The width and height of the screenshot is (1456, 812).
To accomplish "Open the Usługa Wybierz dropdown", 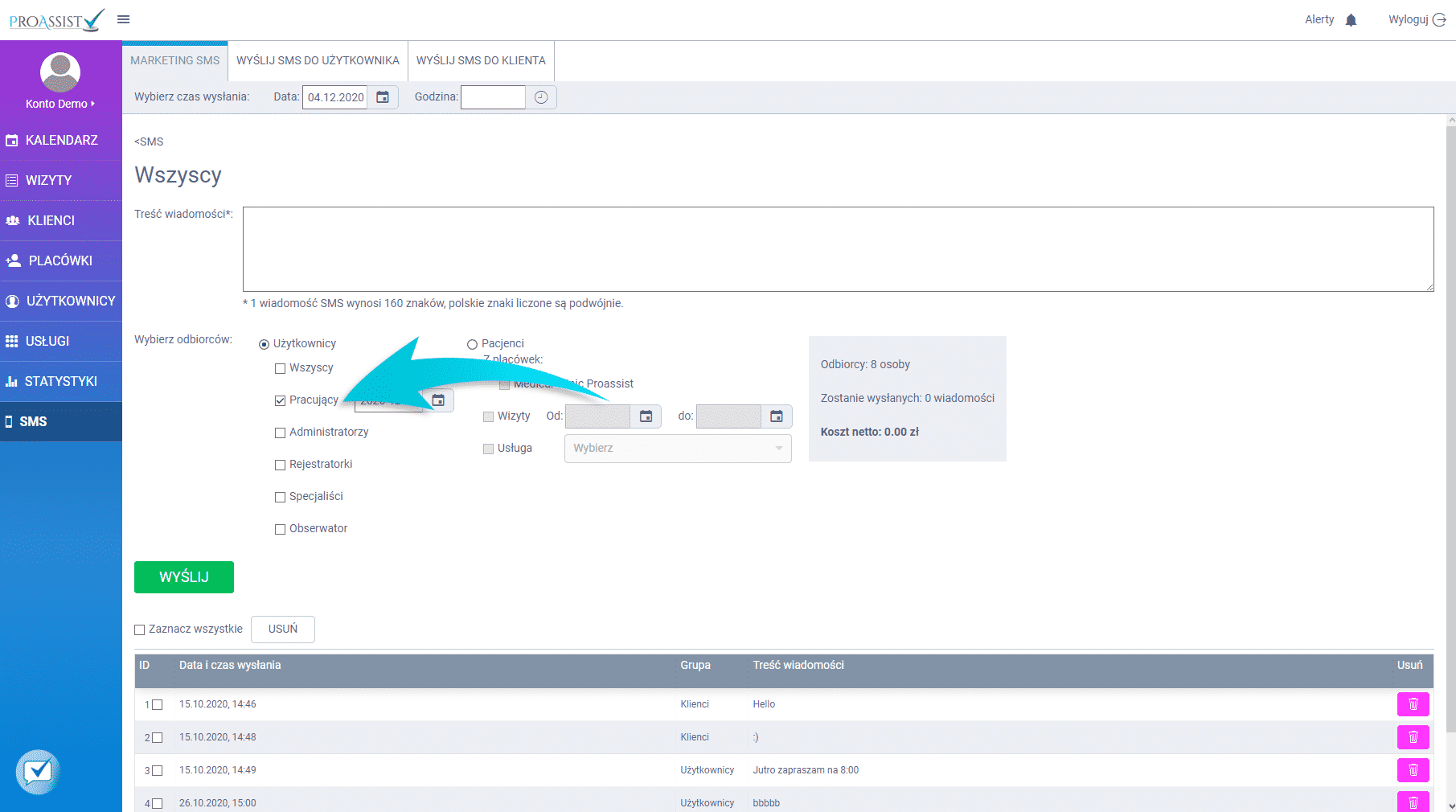I will pyautogui.click(x=678, y=449).
